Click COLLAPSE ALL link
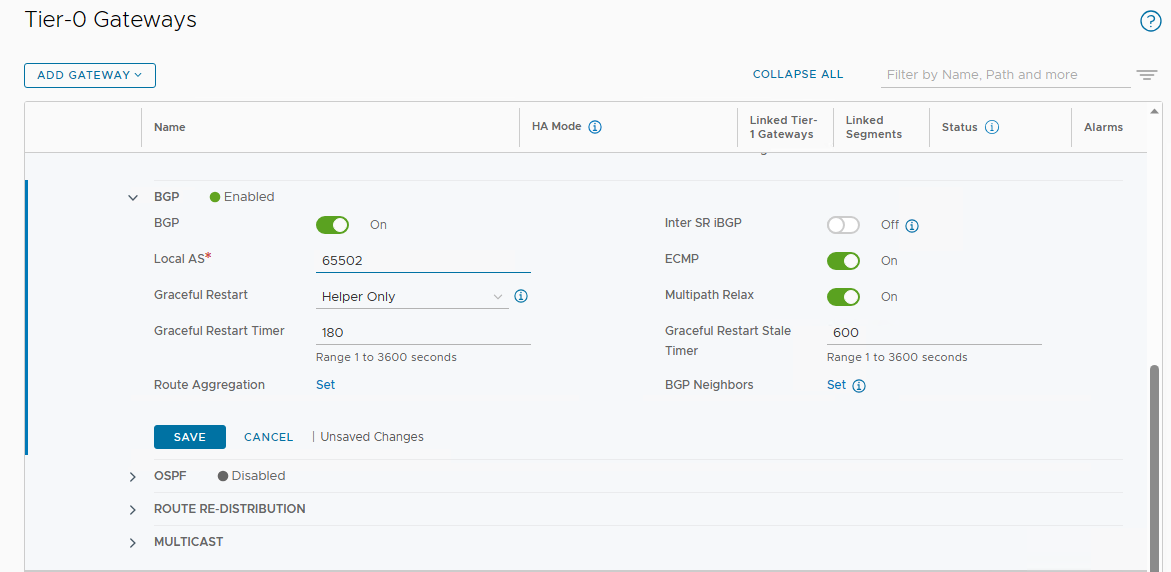The image size is (1171, 572). point(798,75)
